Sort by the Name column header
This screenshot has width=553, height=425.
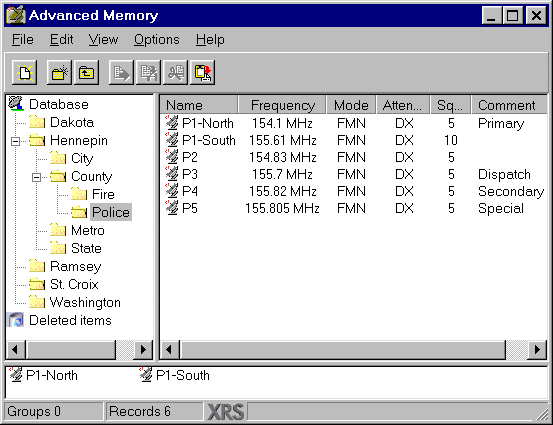(199, 105)
